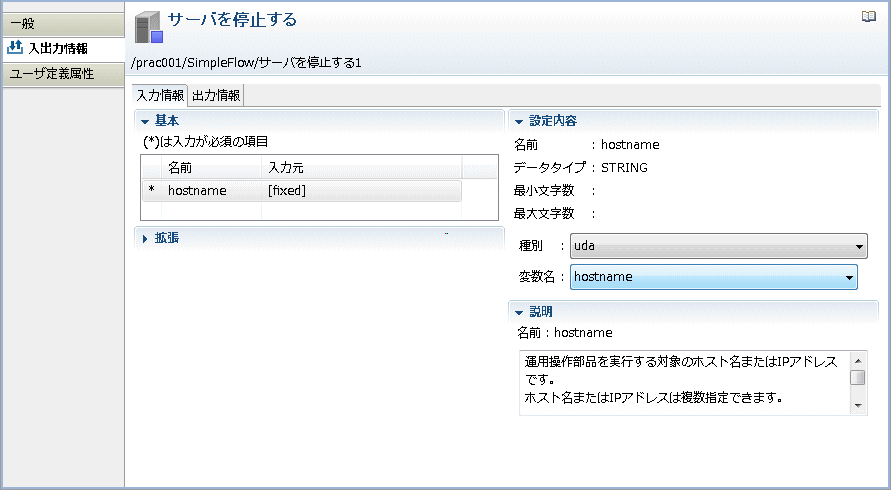Collapse the 設定内容 section
Image resolution: width=891 pixels, height=490 pixels.
518,121
